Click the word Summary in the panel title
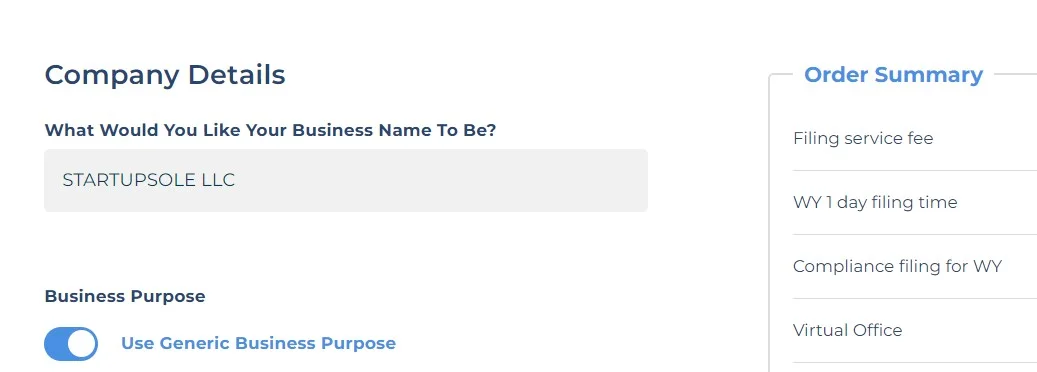The width and height of the screenshot is (1037, 372). 929,75
